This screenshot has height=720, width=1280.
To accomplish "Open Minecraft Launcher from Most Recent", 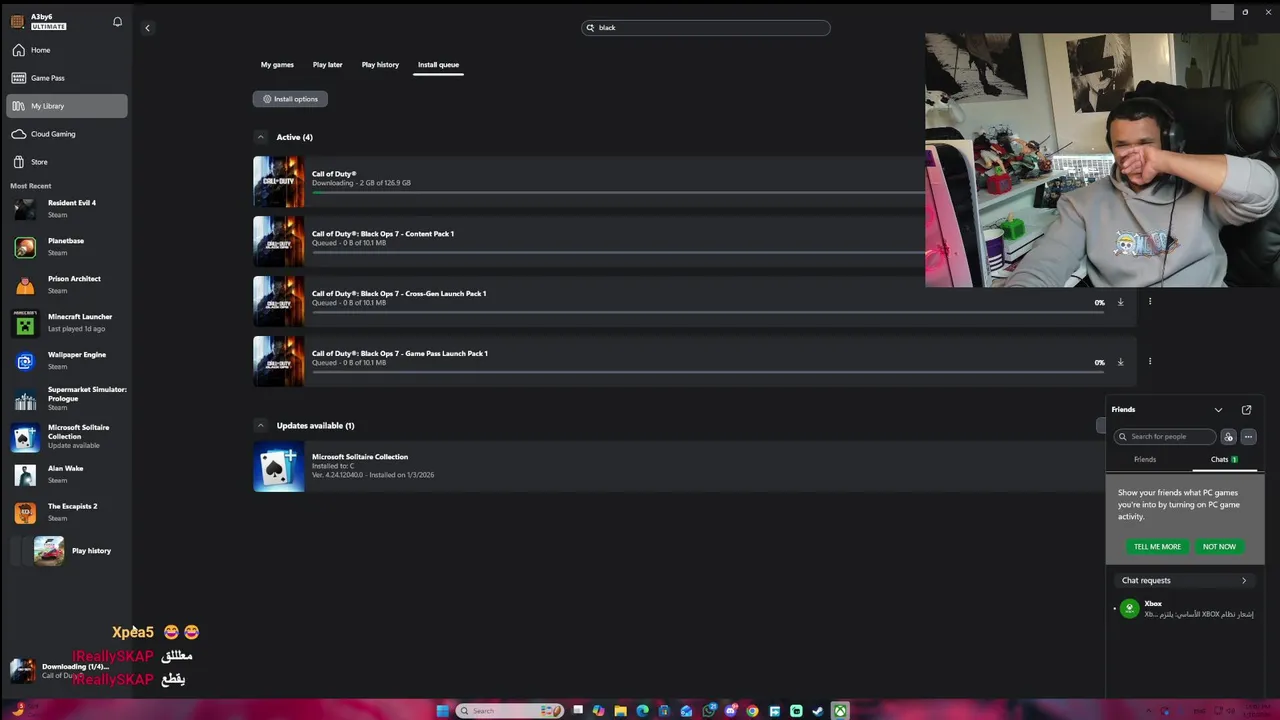I will [x=66, y=323].
